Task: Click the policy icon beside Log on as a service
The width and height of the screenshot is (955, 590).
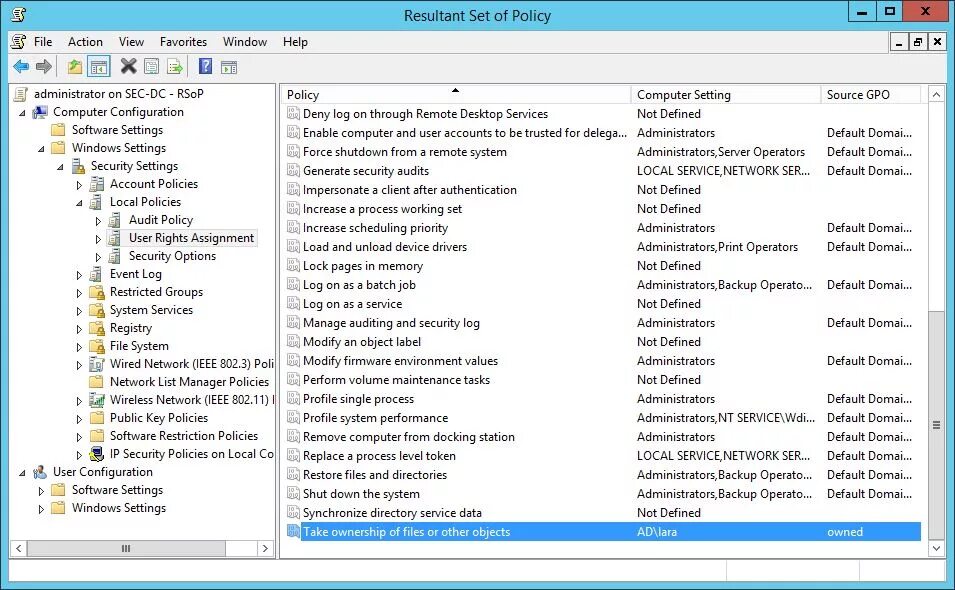Action: pos(293,303)
